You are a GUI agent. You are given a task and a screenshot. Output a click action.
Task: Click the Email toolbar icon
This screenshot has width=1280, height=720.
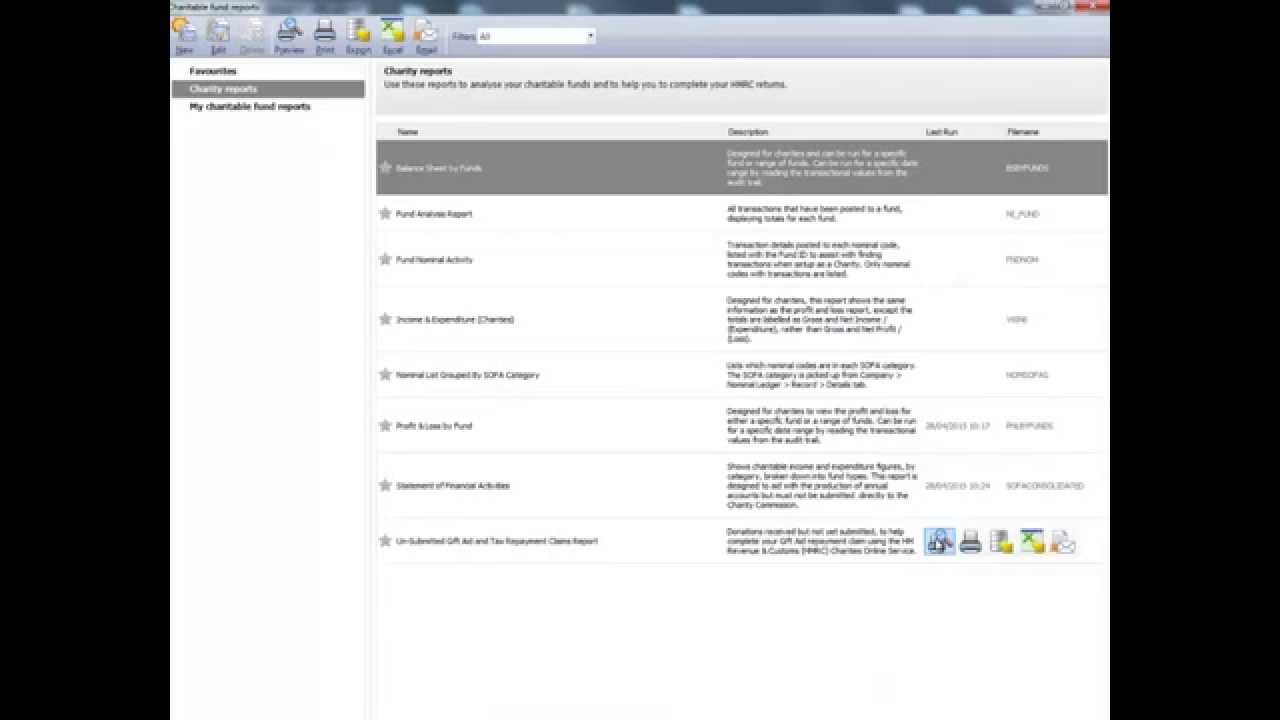(426, 35)
